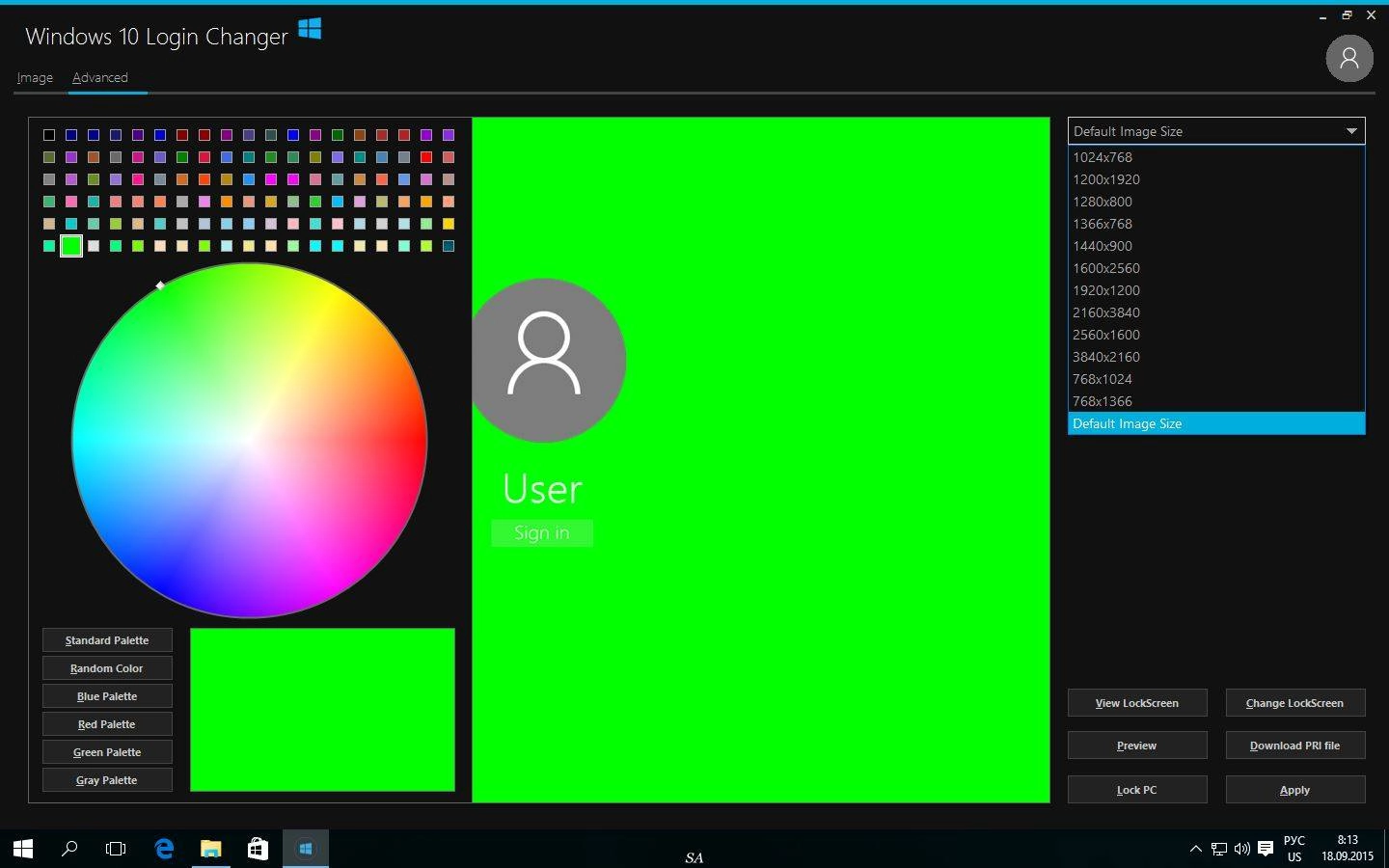Open the Default Image Size combo box
This screenshot has width=1389, height=868.
coord(1216,131)
